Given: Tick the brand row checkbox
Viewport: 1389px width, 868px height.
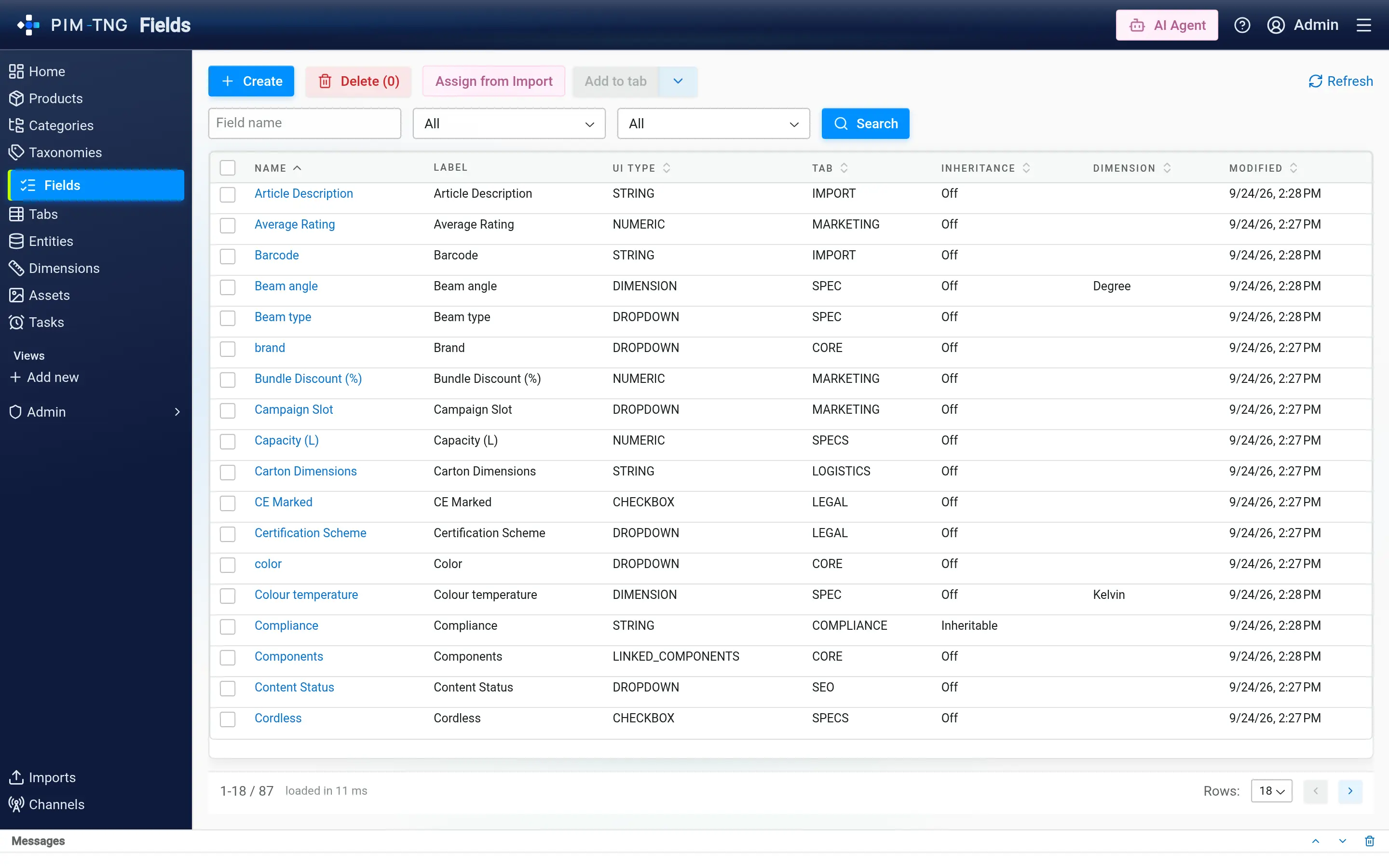Looking at the screenshot, I should pyautogui.click(x=228, y=349).
